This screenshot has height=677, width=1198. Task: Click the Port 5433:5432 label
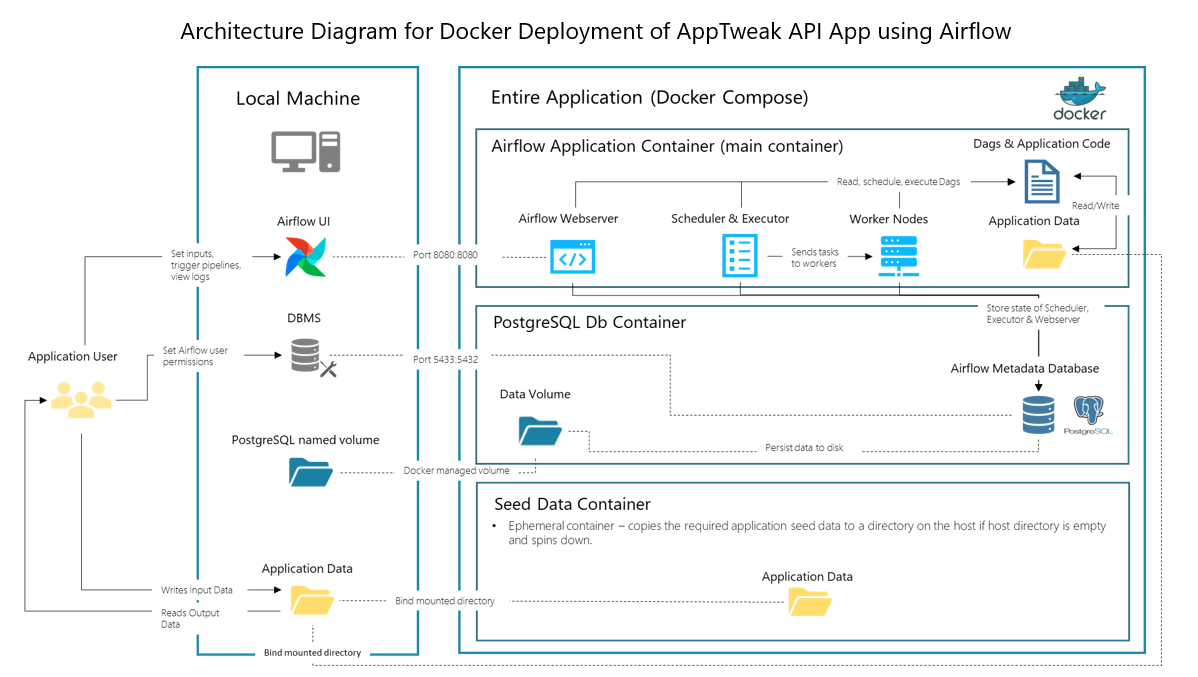coord(447,359)
